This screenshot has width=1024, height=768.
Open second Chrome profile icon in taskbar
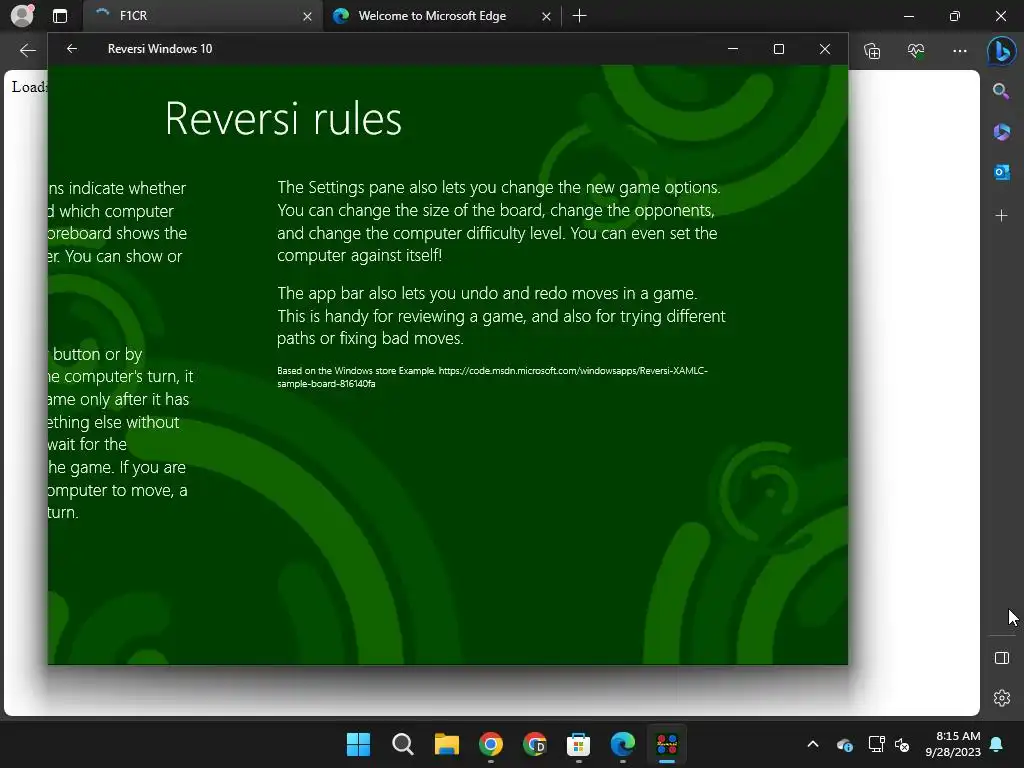point(535,744)
